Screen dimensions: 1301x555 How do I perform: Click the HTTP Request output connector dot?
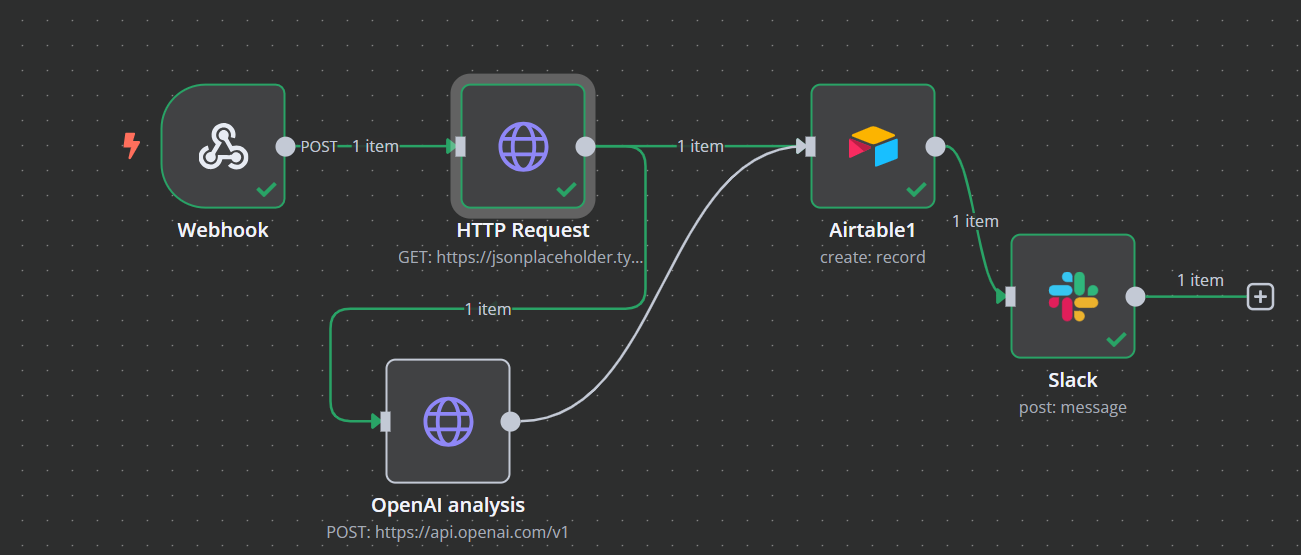coord(586,147)
